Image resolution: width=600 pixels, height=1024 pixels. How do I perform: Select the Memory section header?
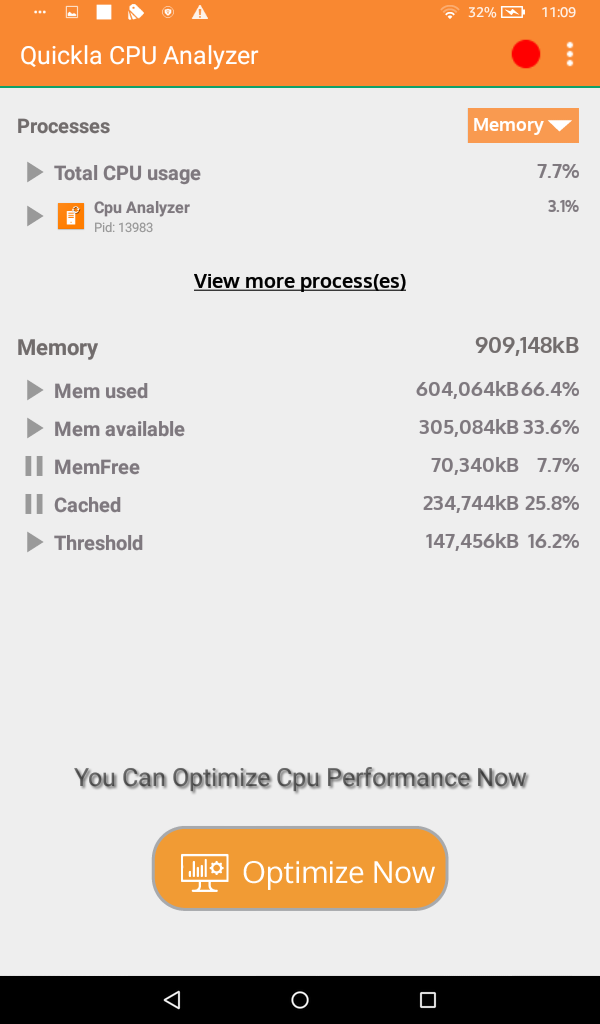point(57,347)
